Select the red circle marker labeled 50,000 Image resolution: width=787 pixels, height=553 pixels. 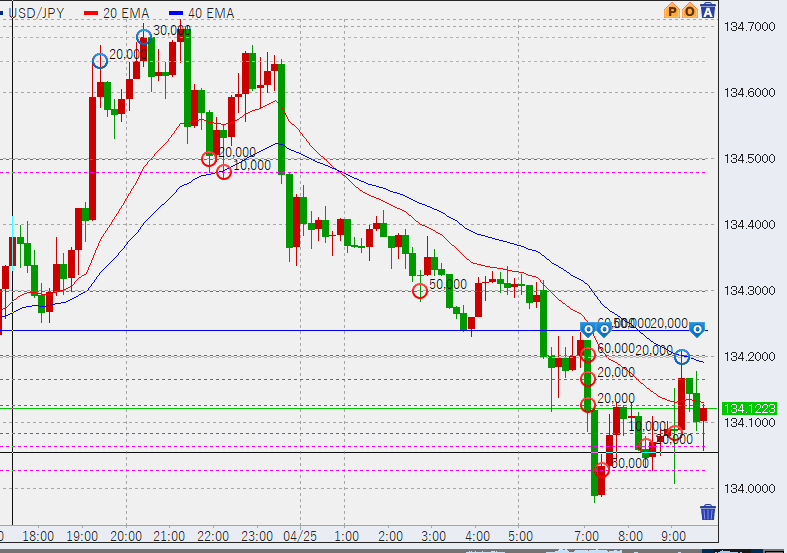click(420, 291)
